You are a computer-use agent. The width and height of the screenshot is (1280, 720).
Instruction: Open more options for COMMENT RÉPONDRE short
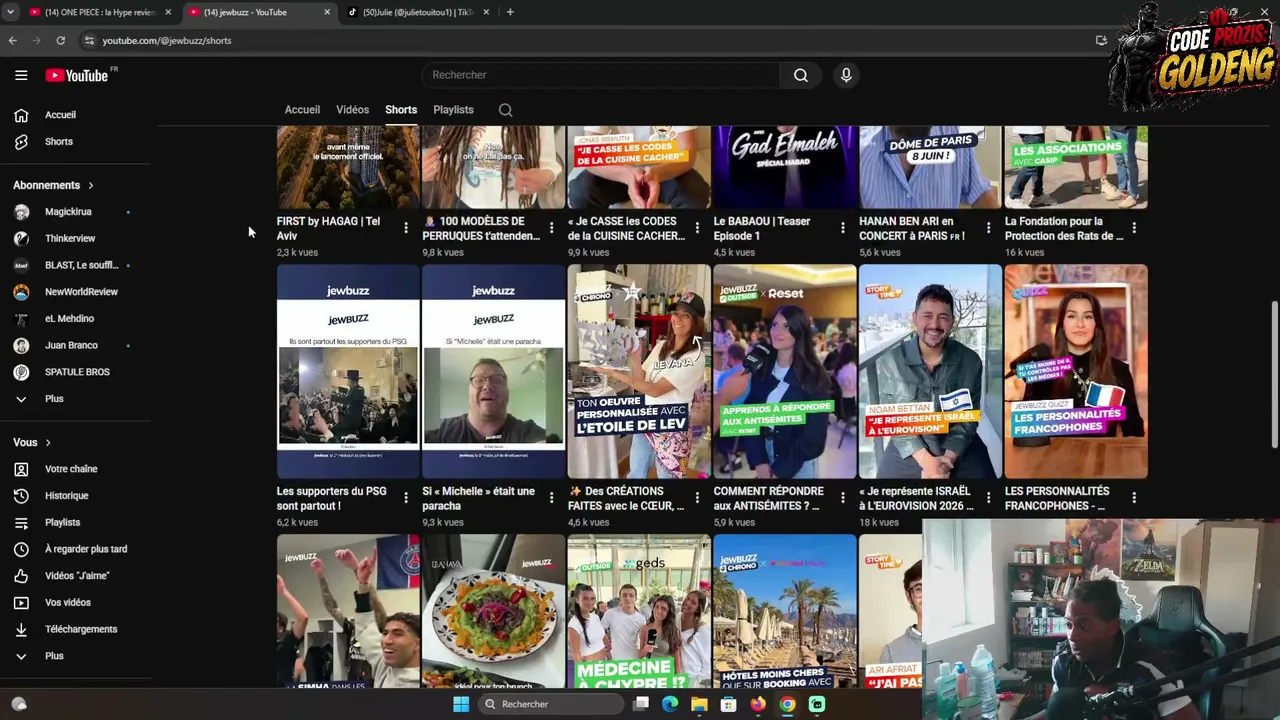pos(842,498)
